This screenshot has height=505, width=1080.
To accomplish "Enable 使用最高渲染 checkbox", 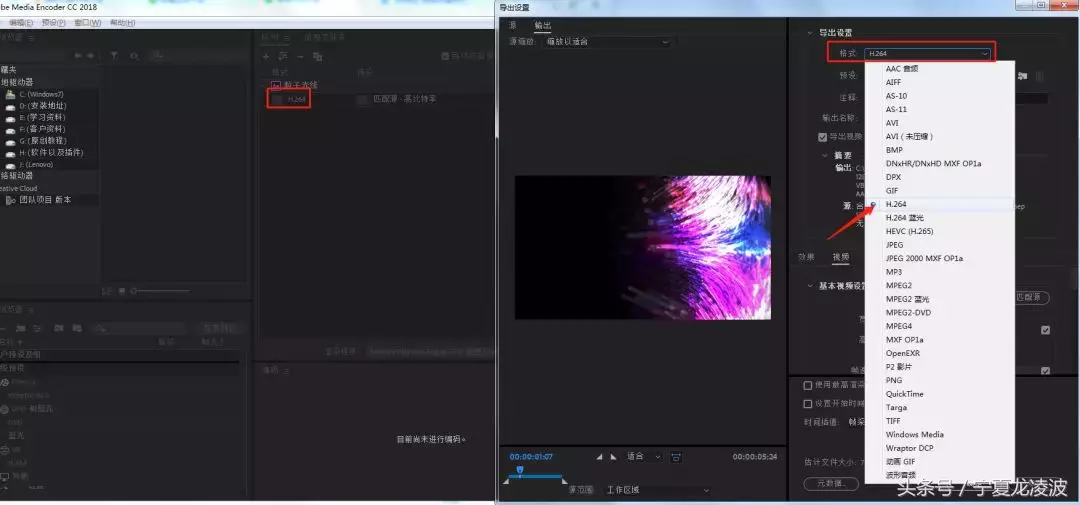I will tap(808, 385).
